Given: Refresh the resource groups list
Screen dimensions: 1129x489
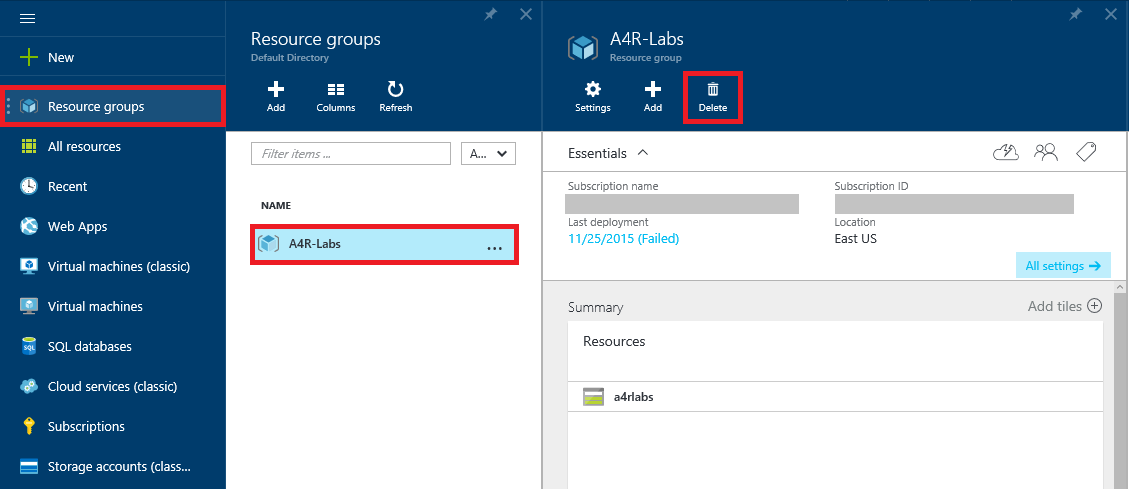Looking at the screenshot, I should click(396, 97).
